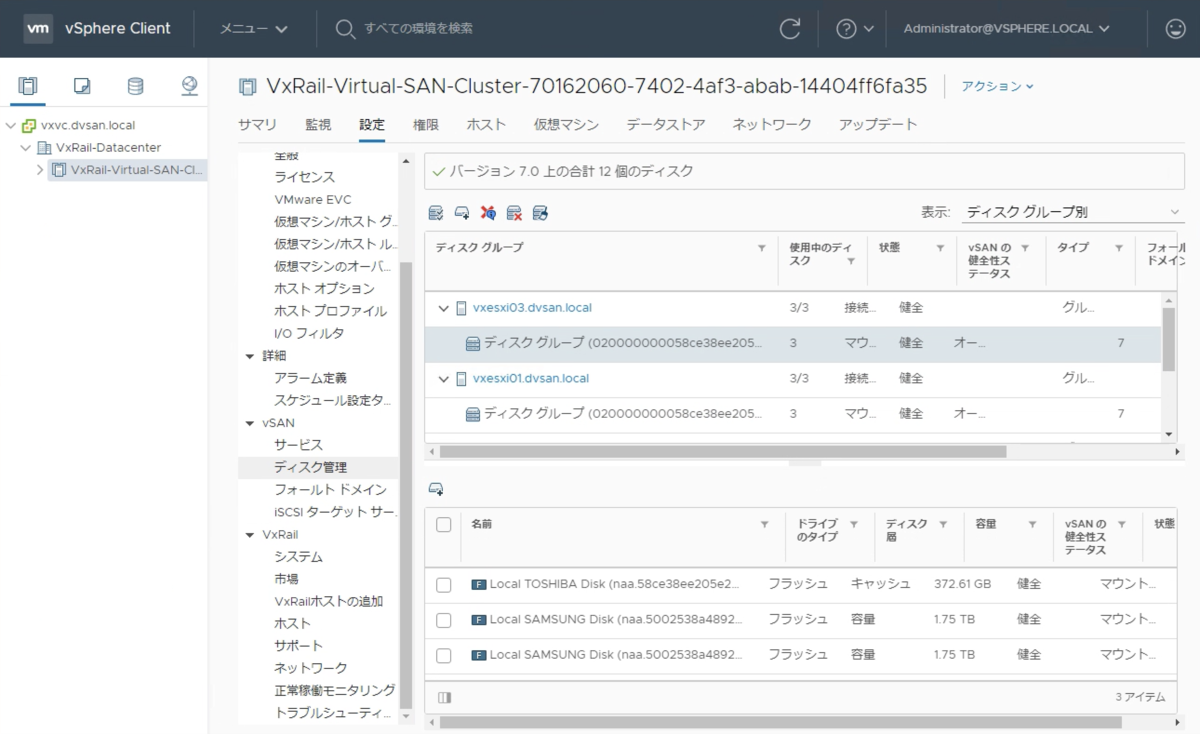
Task: Open the アクション dropdown
Action: coord(997,86)
